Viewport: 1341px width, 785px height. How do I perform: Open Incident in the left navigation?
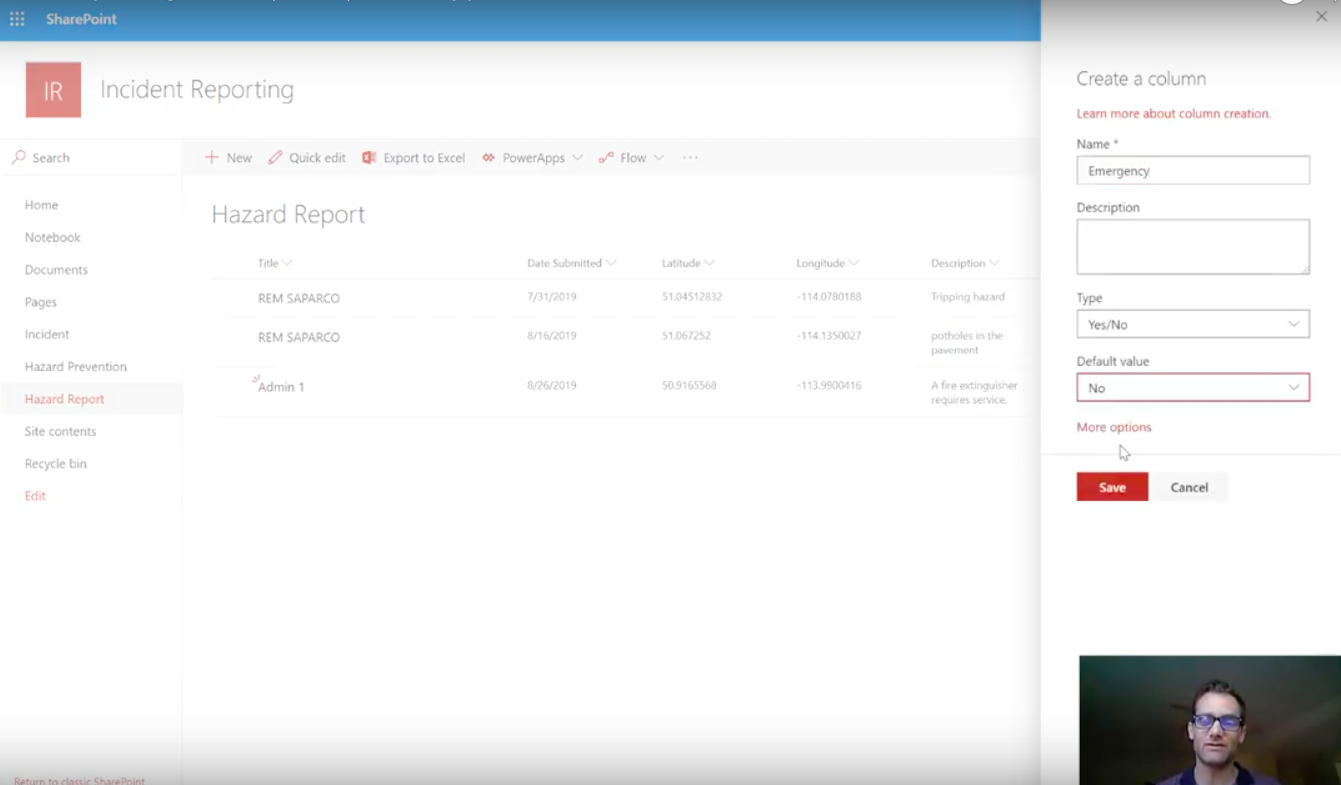[x=47, y=334]
